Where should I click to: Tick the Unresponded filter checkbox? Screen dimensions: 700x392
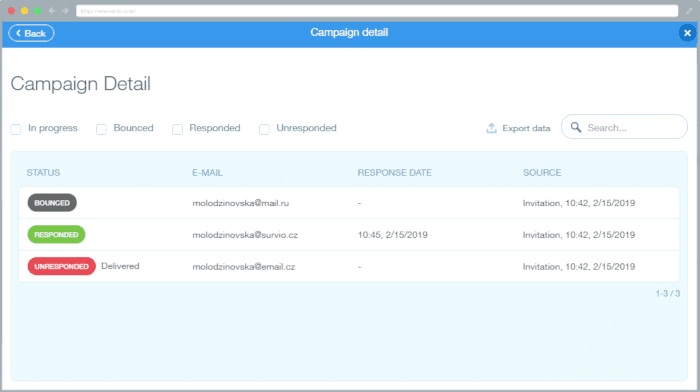tap(264, 129)
